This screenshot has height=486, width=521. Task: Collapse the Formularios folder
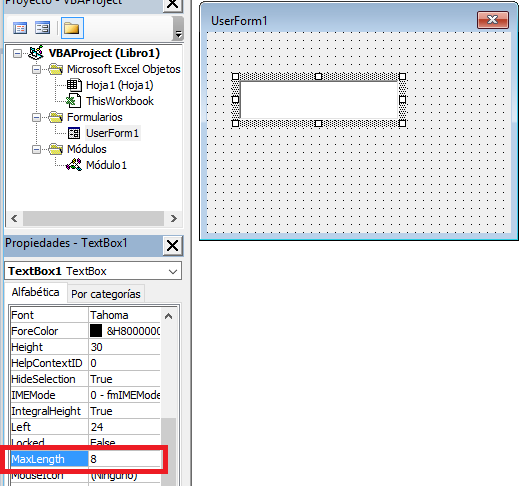(x=36, y=117)
